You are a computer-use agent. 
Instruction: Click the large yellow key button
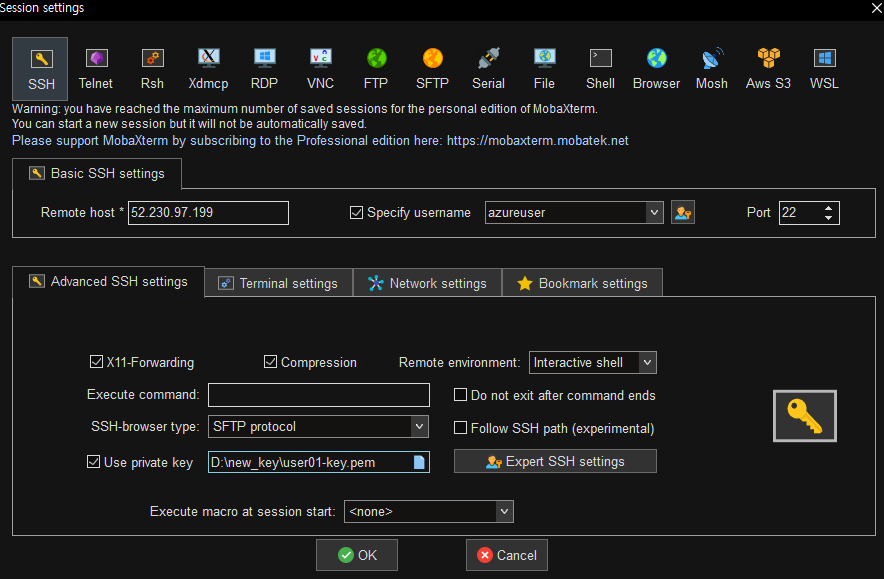pyautogui.click(x=805, y=416)
